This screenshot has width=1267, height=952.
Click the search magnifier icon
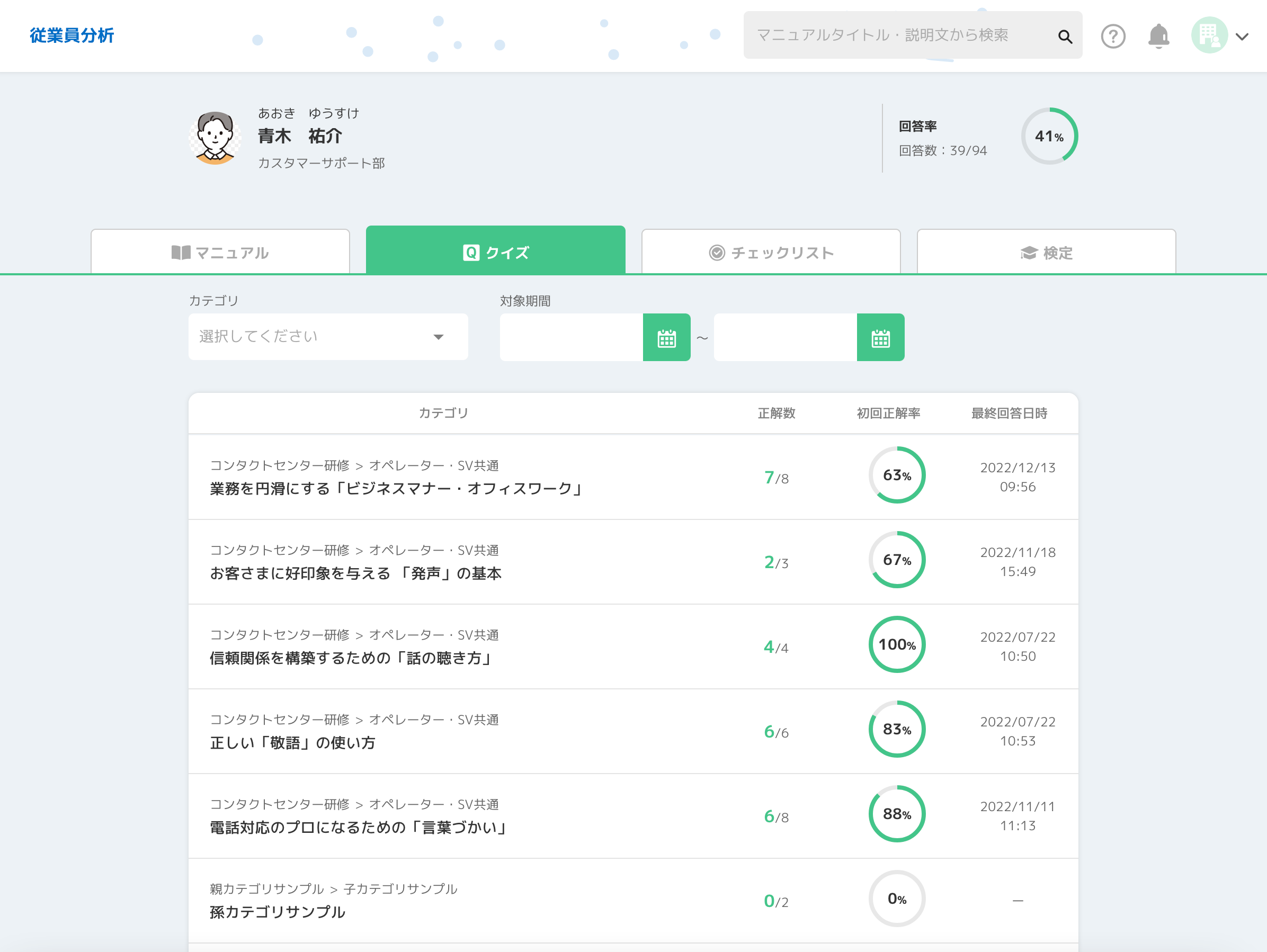coord(1064,37)
